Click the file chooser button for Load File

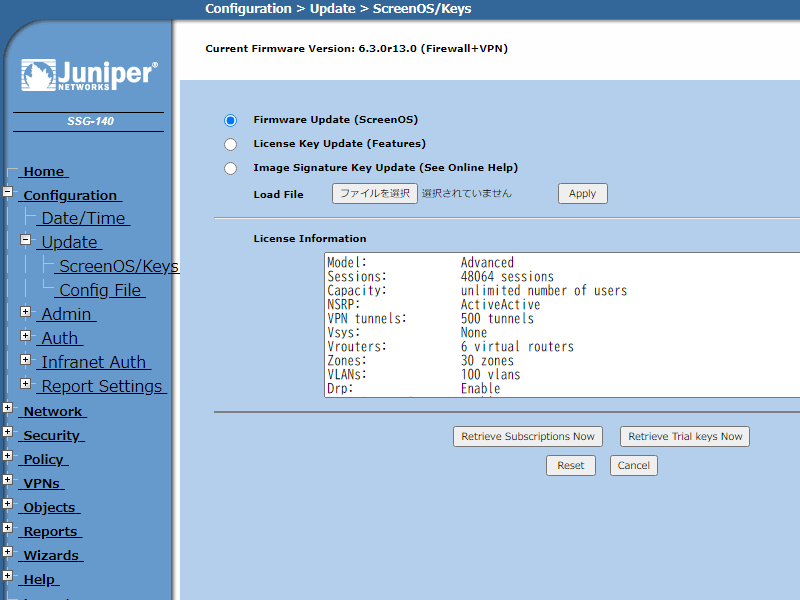pyautogui.click(x=375, y=193)
